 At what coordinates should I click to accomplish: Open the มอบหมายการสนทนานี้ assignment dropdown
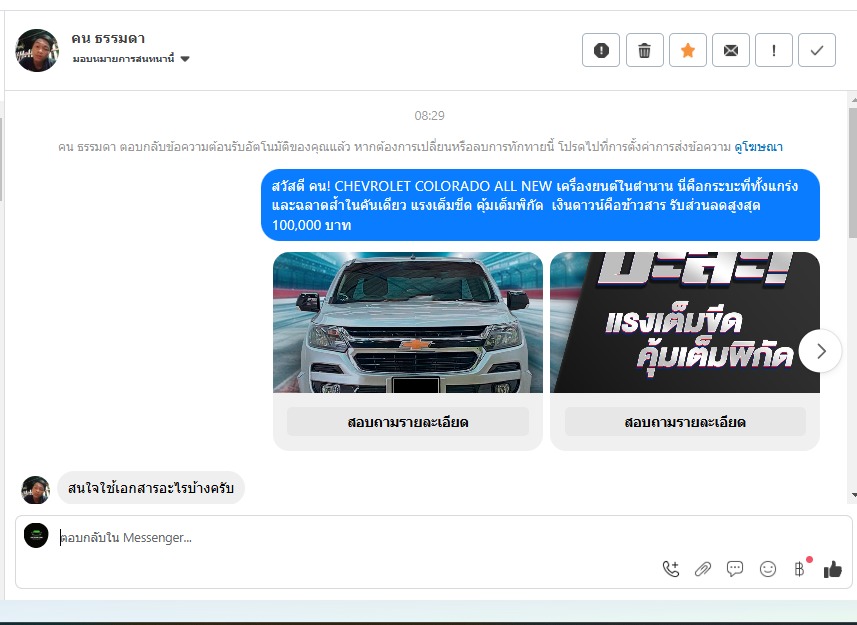[x=131, y=58]
